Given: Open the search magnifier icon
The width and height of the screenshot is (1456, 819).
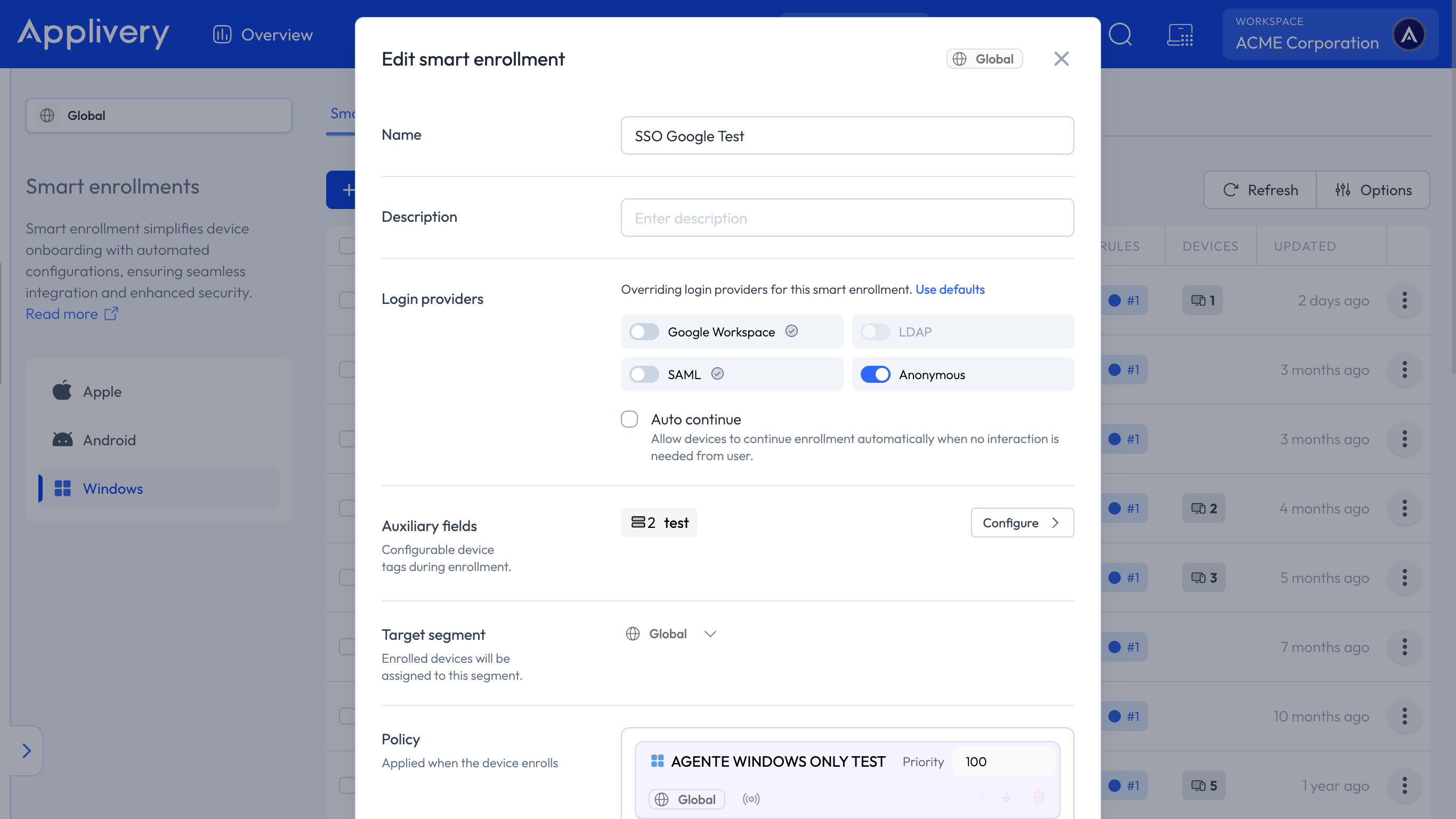Looking at the screenshot, I should (1120, 35).
